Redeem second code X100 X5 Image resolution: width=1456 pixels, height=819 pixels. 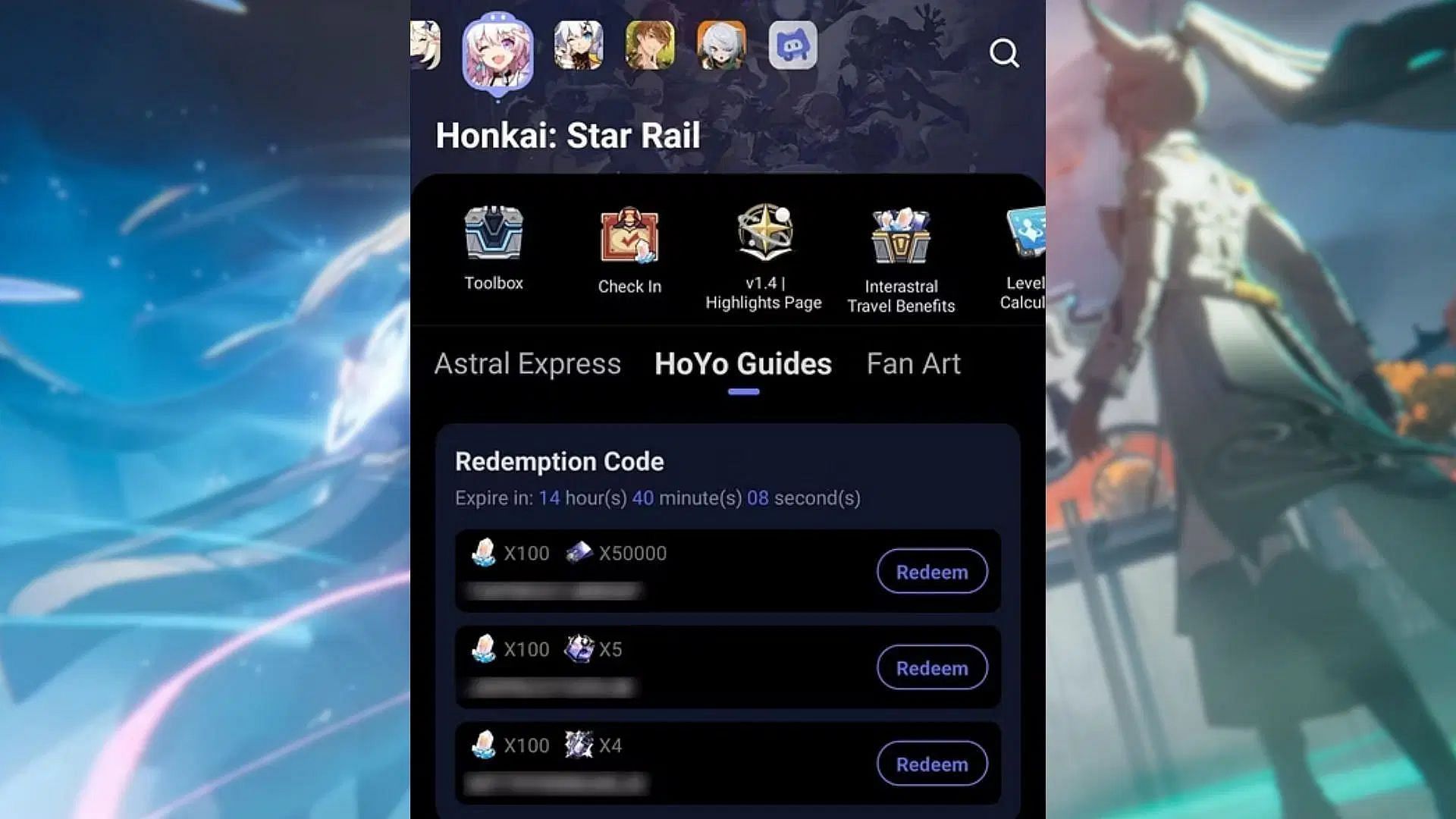pos(931,668)
